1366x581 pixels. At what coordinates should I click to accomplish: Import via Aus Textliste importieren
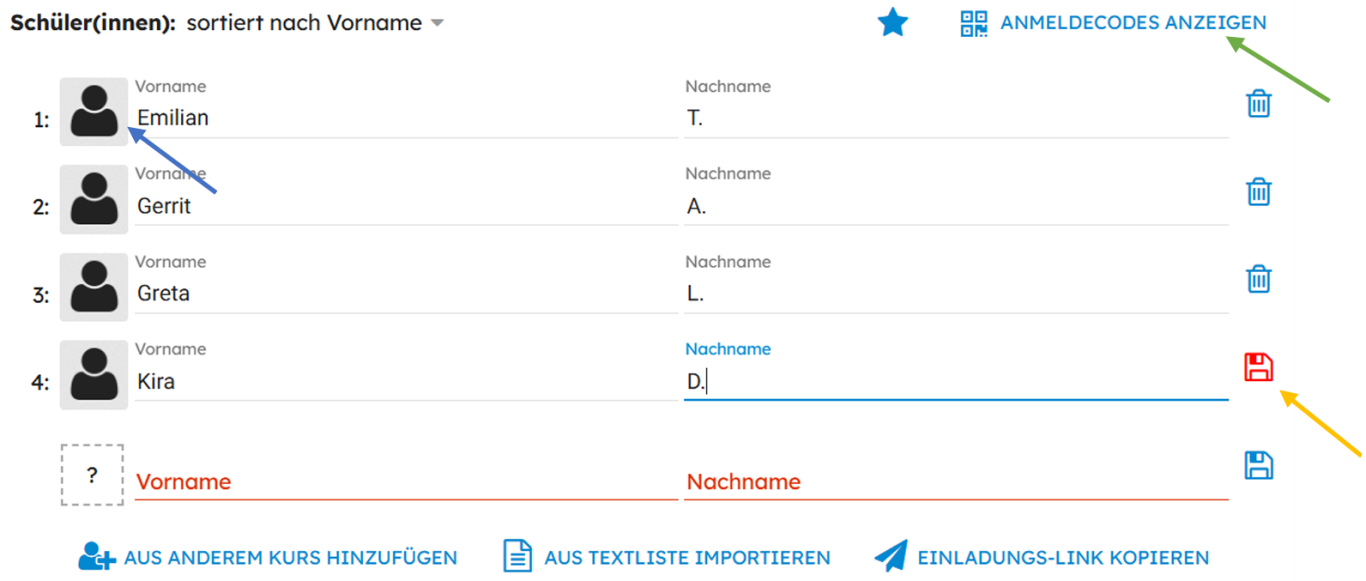(686, 558)
